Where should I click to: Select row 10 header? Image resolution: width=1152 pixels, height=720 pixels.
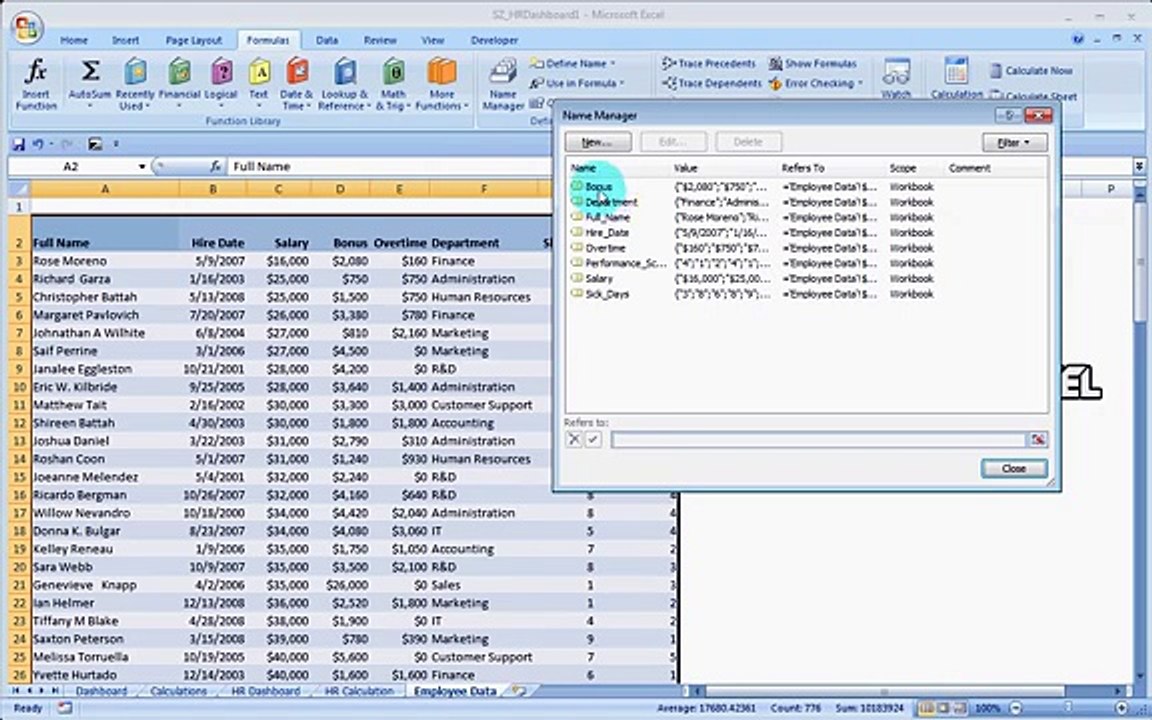(x=19, y=386)
